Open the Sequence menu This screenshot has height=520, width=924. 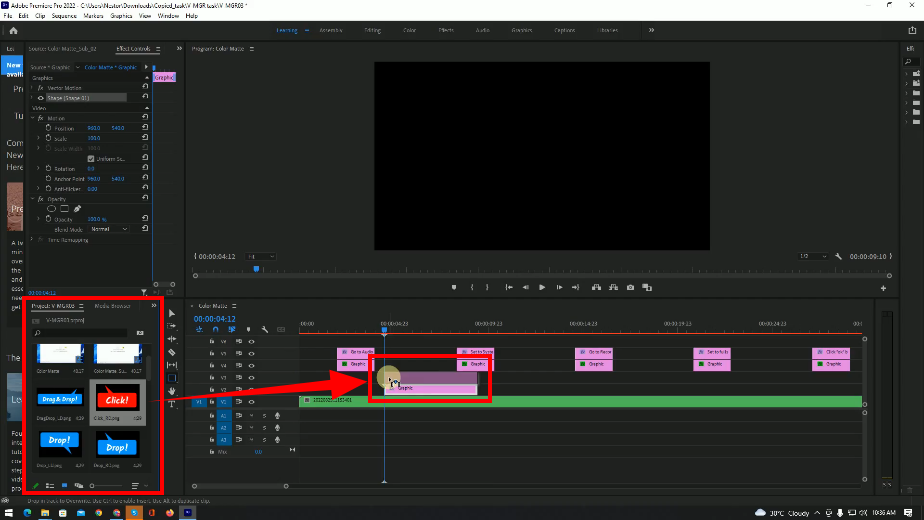click(64, 16)
